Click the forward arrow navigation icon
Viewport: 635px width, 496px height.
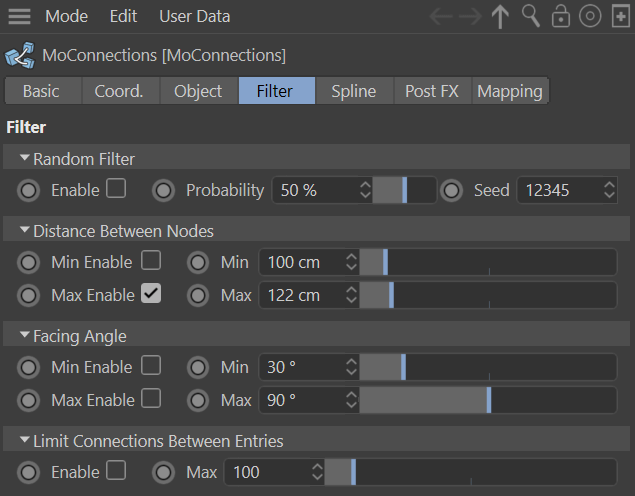point(470,16)
